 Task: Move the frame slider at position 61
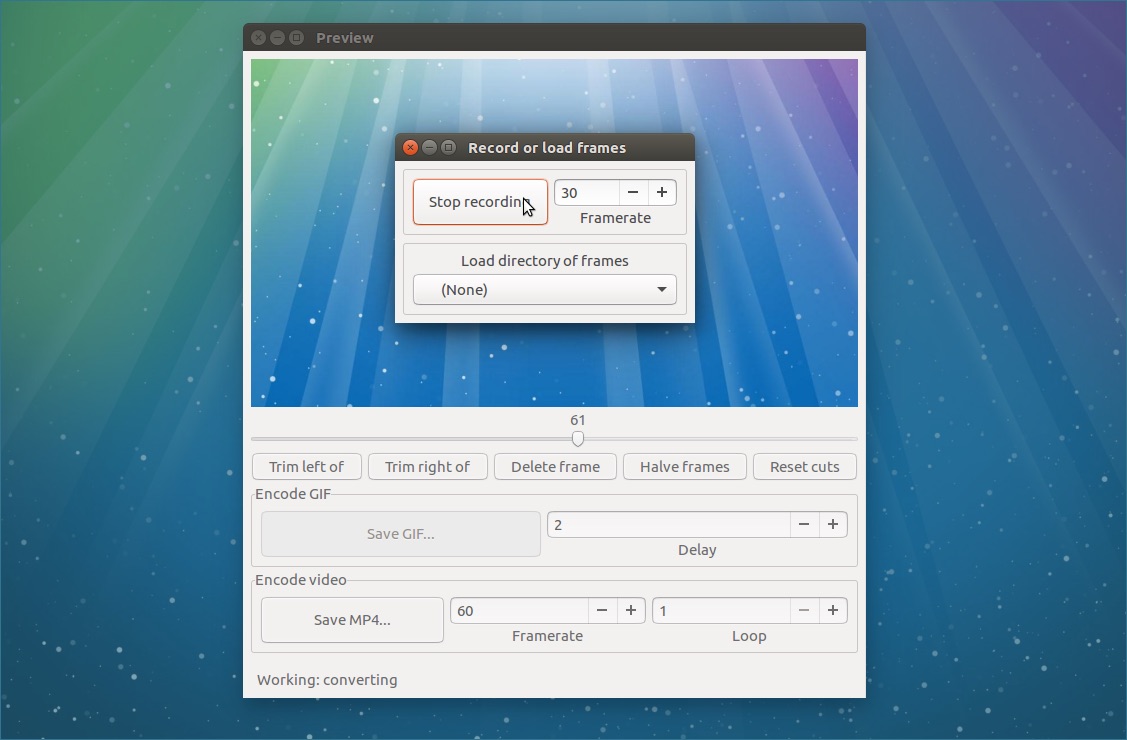click(x=578, y=437)
